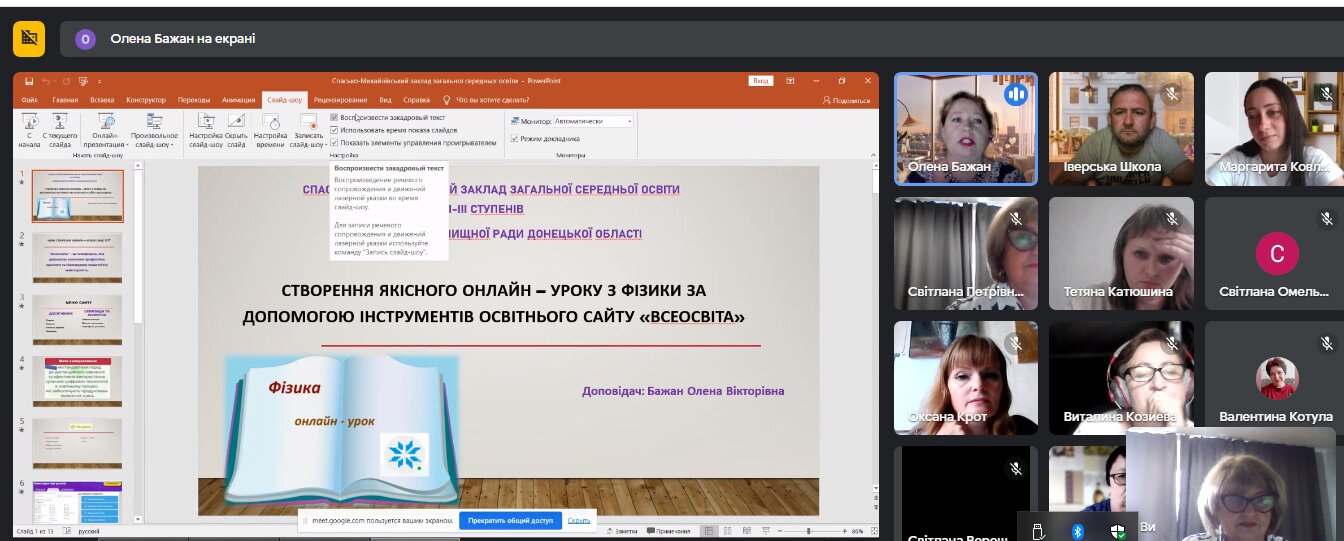
Task: Switch to the Анимация ribbon tab
Action: [238, 100]
